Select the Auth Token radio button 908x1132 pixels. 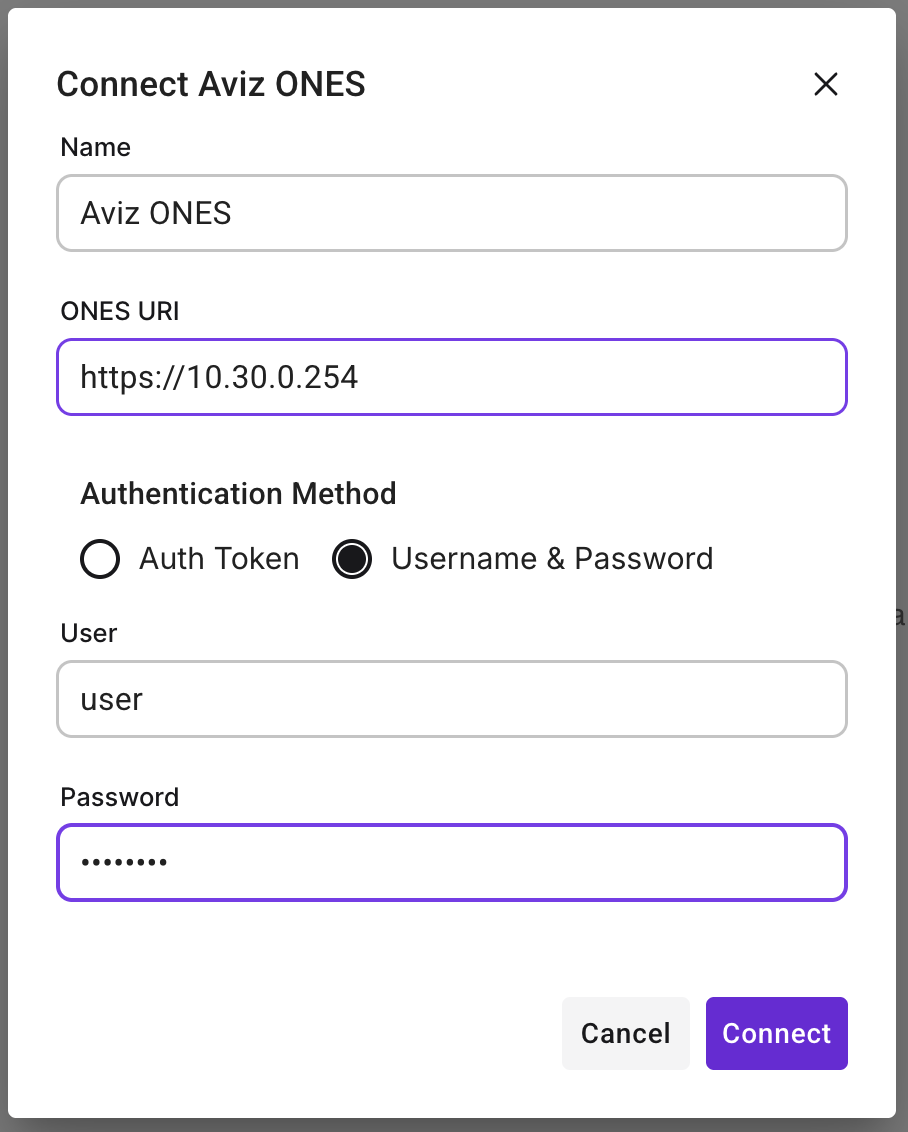point(100,559)
